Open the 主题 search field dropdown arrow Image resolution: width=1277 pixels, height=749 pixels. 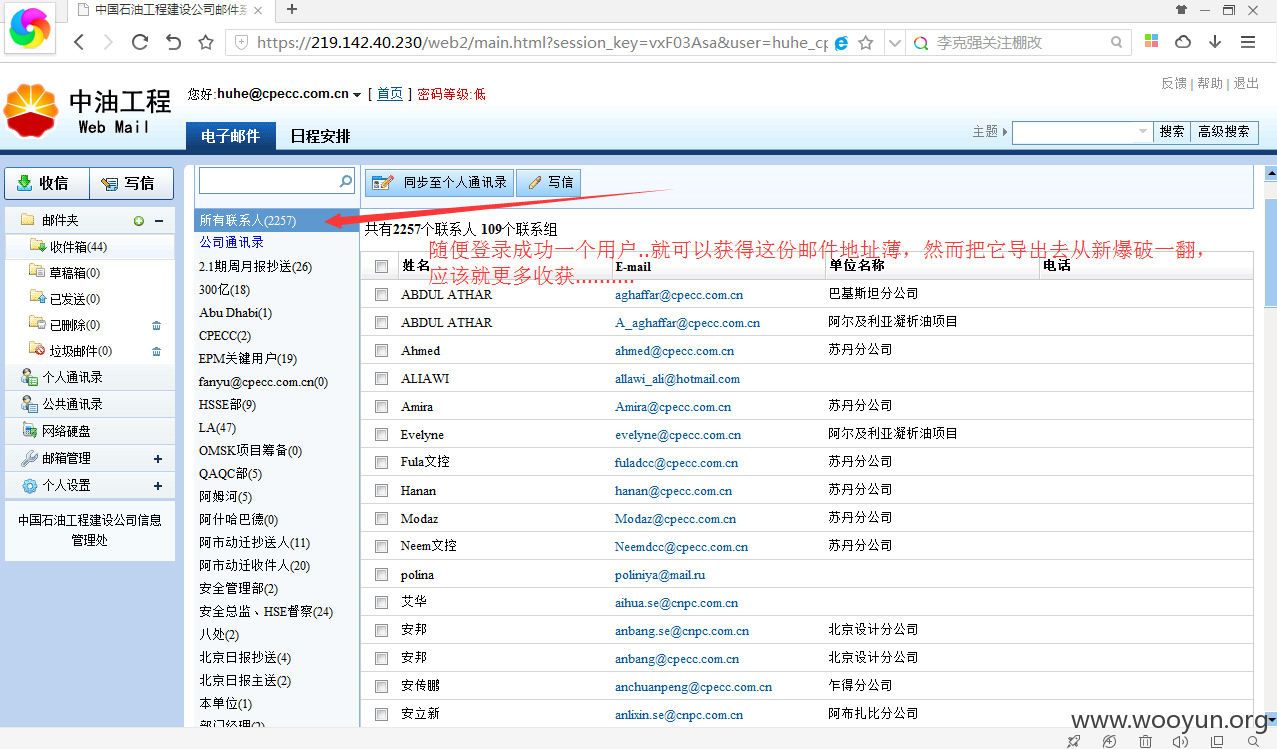tap(1144, 132)
